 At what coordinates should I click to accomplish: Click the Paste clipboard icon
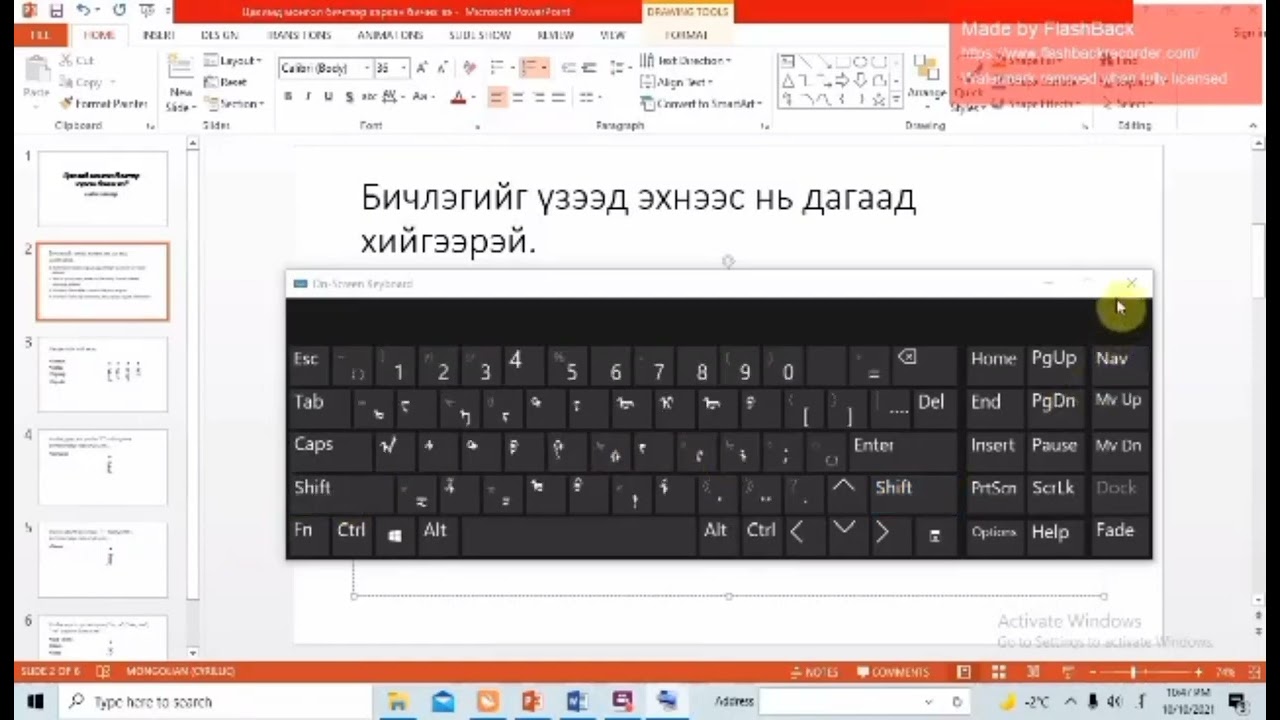click(36, 71)
